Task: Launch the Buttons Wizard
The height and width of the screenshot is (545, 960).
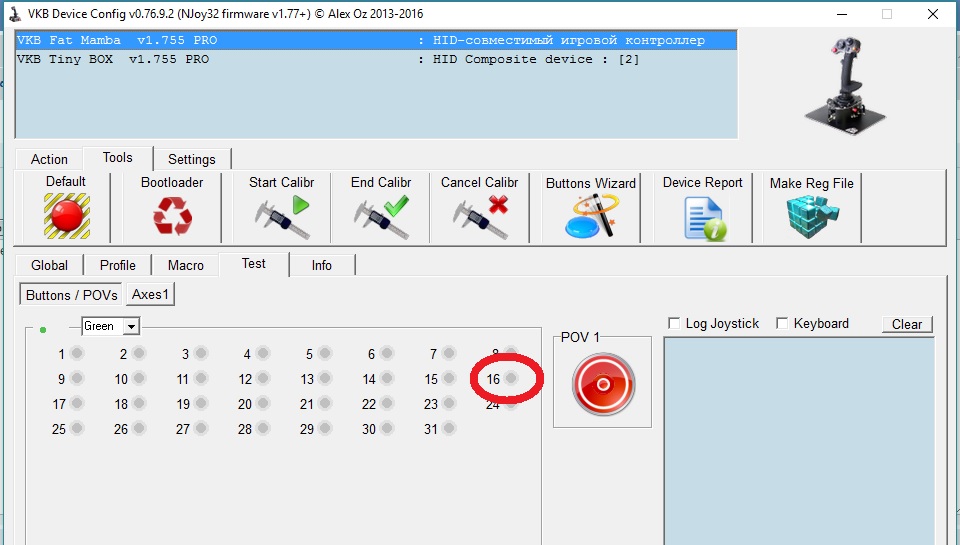Action: click(590, 214)
